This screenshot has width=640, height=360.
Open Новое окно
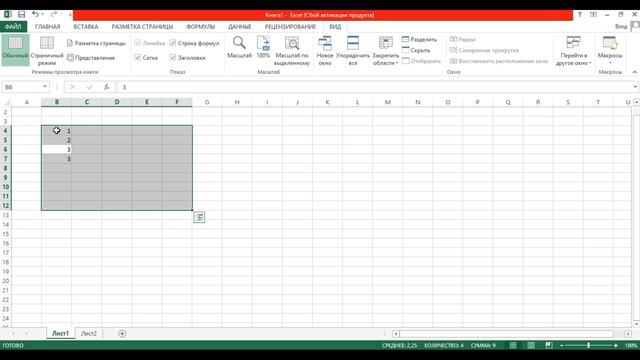click(325, 51)
